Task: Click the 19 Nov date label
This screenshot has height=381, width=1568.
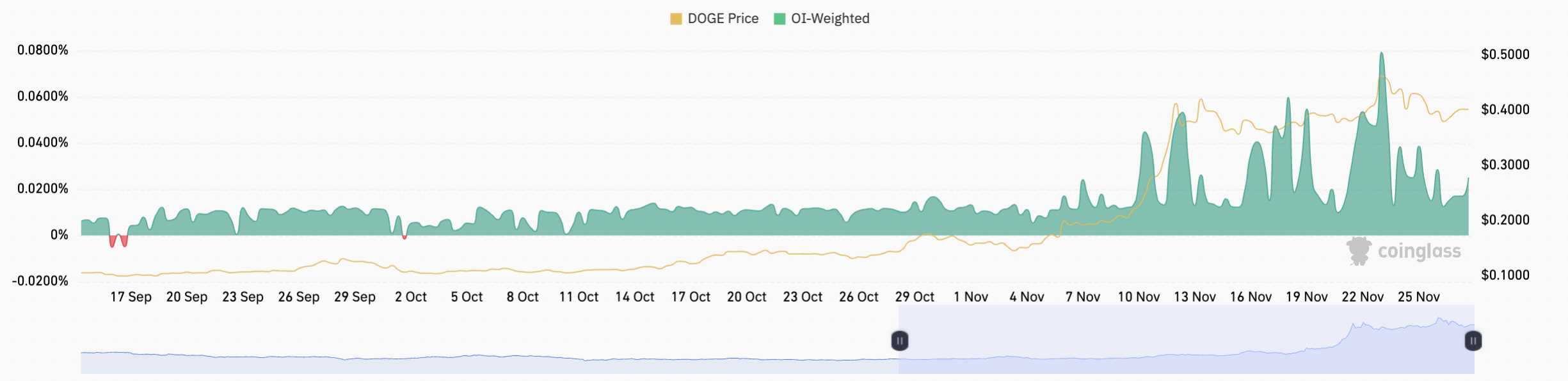Action: (1307, 297)
